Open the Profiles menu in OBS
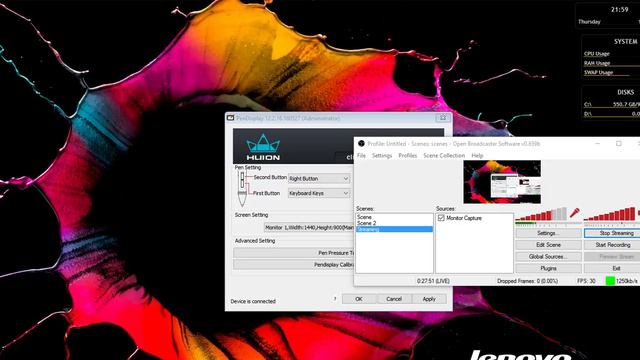 click(407, 156)
